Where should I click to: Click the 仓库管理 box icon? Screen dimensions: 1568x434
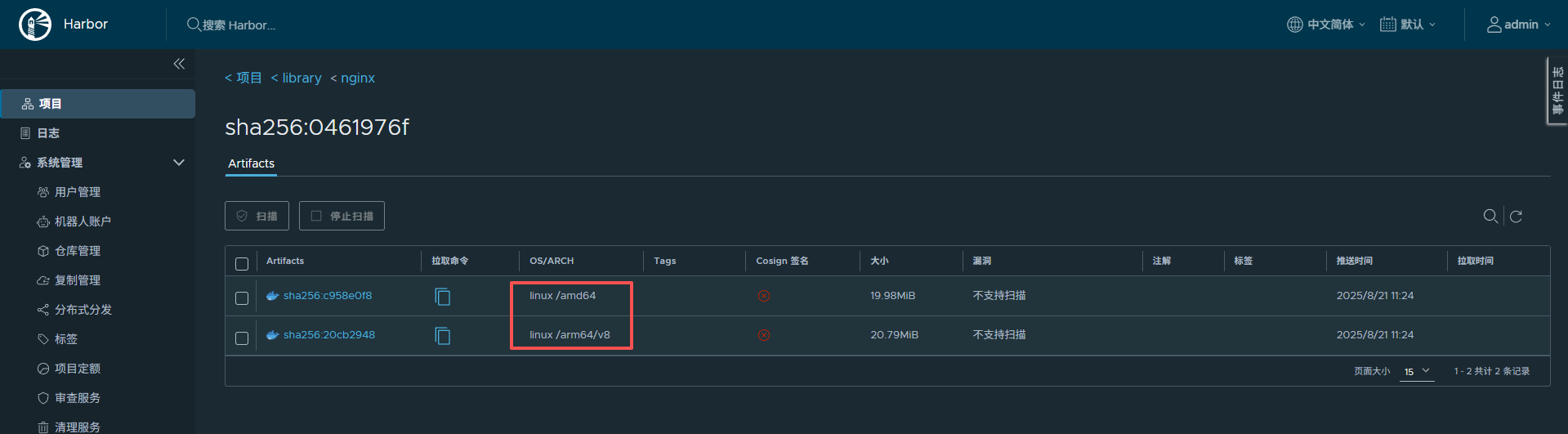pyautogui.click(x=43, y=251)
